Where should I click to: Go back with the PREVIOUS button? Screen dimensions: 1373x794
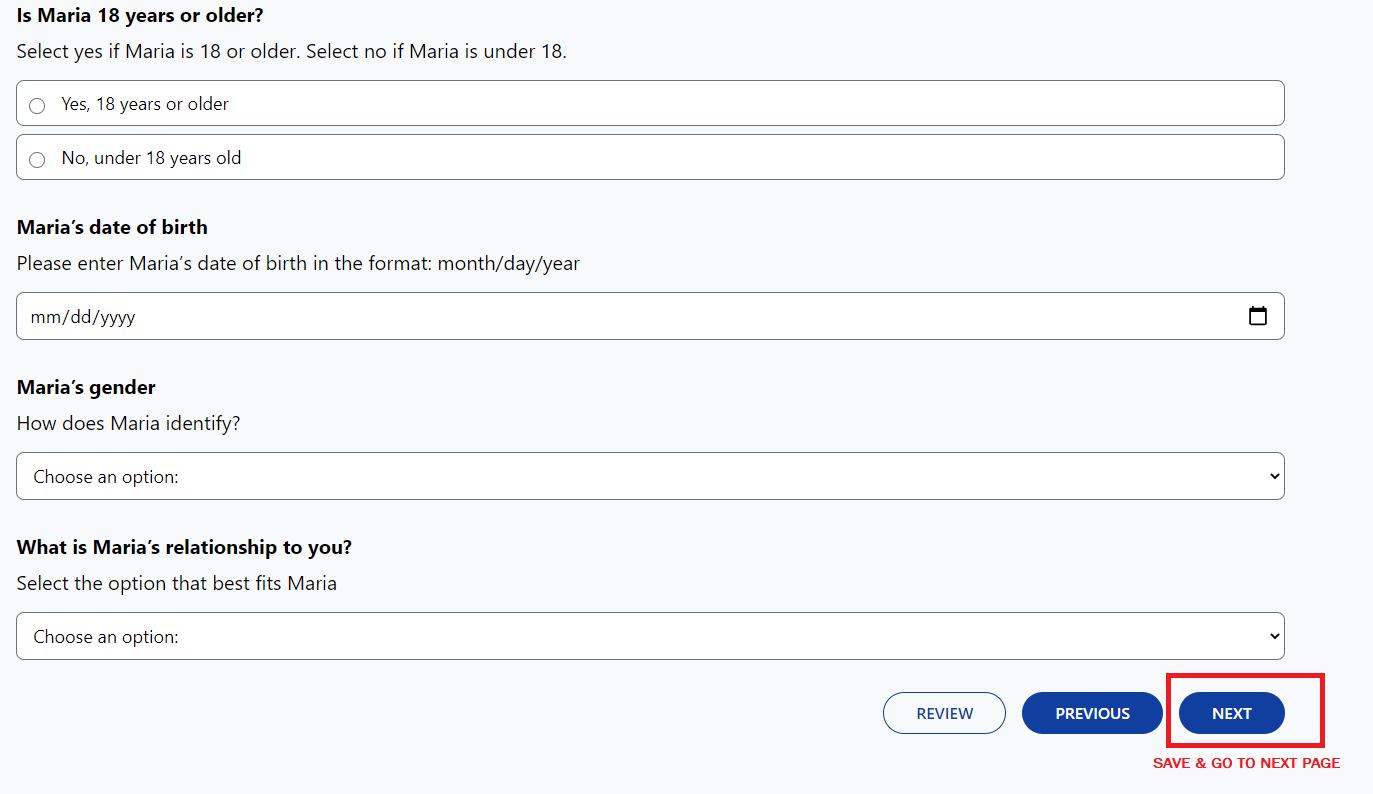point(1092,713)
